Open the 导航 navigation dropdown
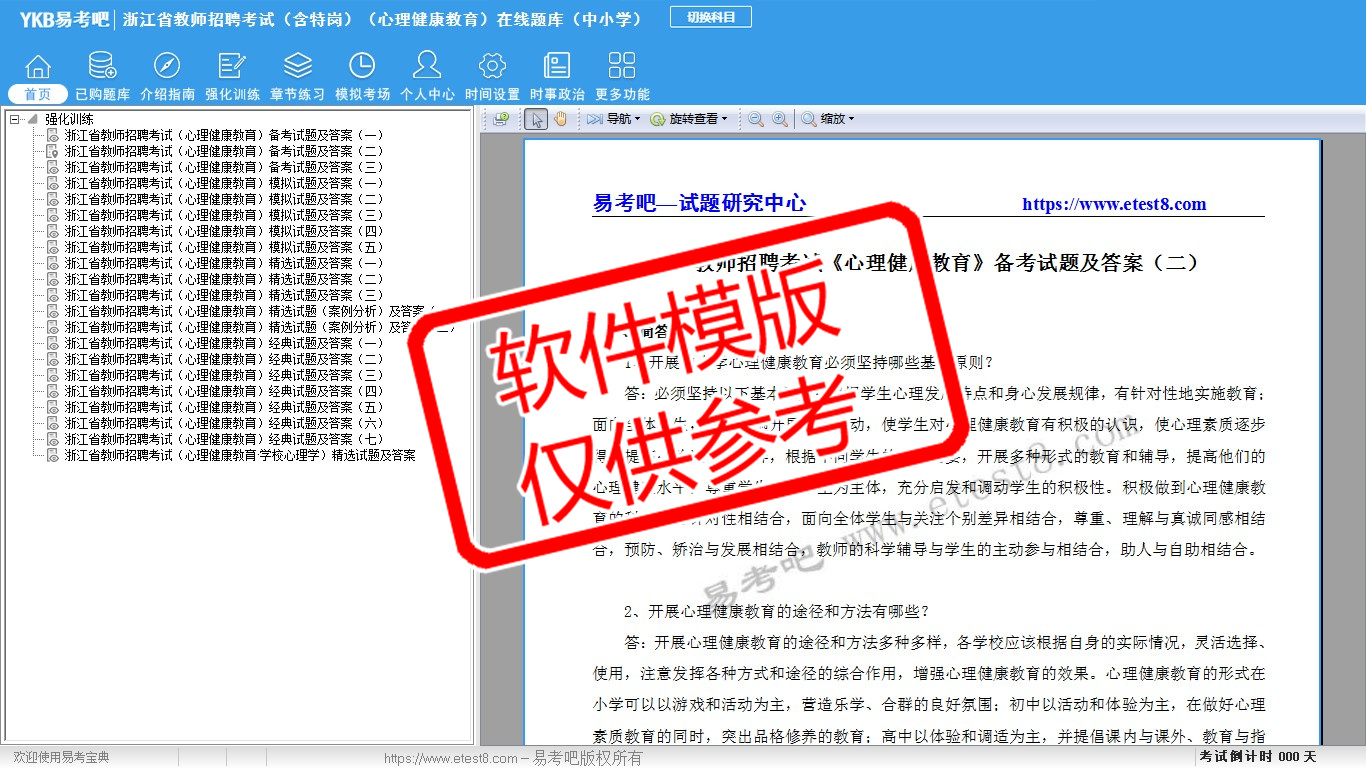Screen dimensions: 1366x768 [x=615, y=119]
